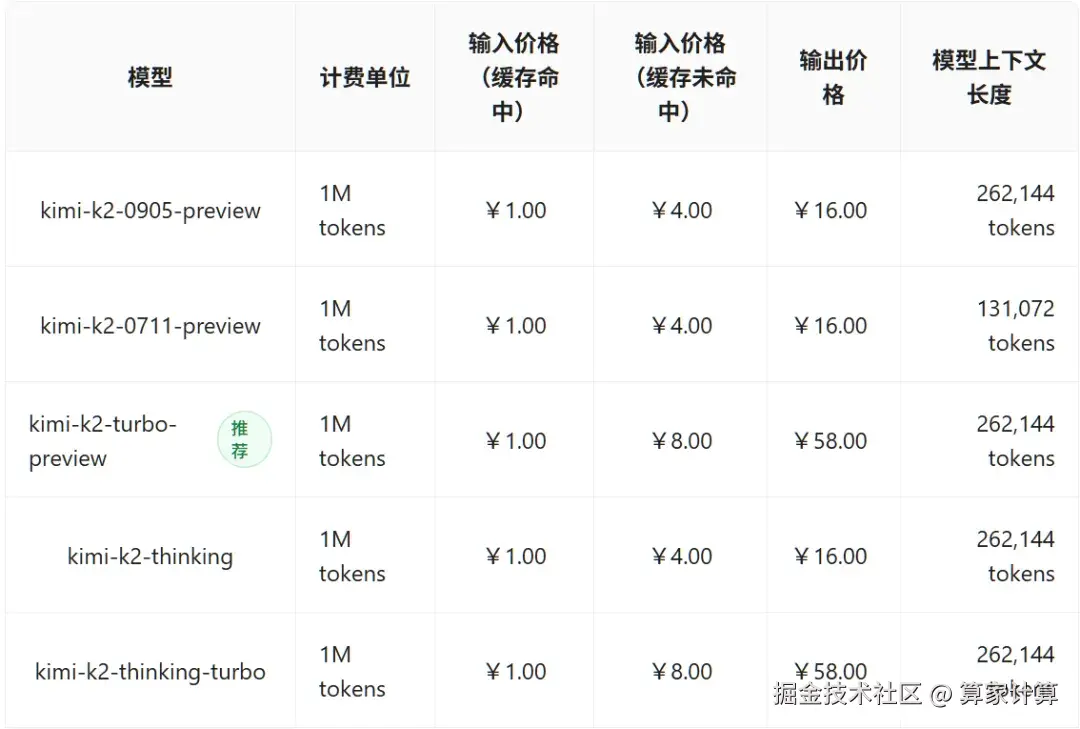The height and width of the screenshot is (729, 1080).
Task: Click ¥8.00 cache-miss price for kimi-k2-thinking-turbo
Action: point(681,671)
